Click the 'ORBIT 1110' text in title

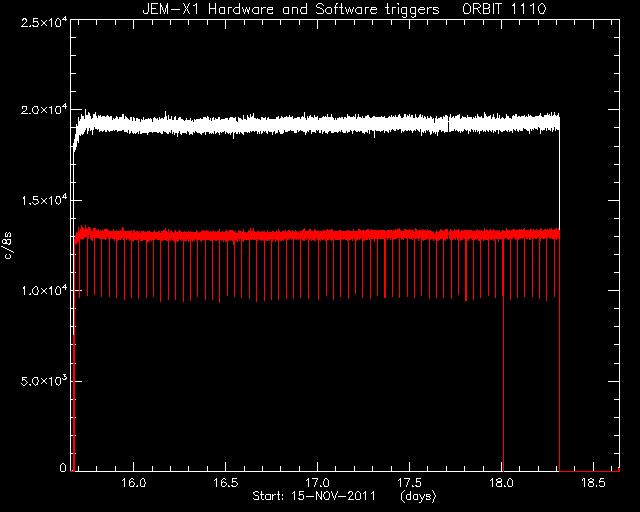504,9
